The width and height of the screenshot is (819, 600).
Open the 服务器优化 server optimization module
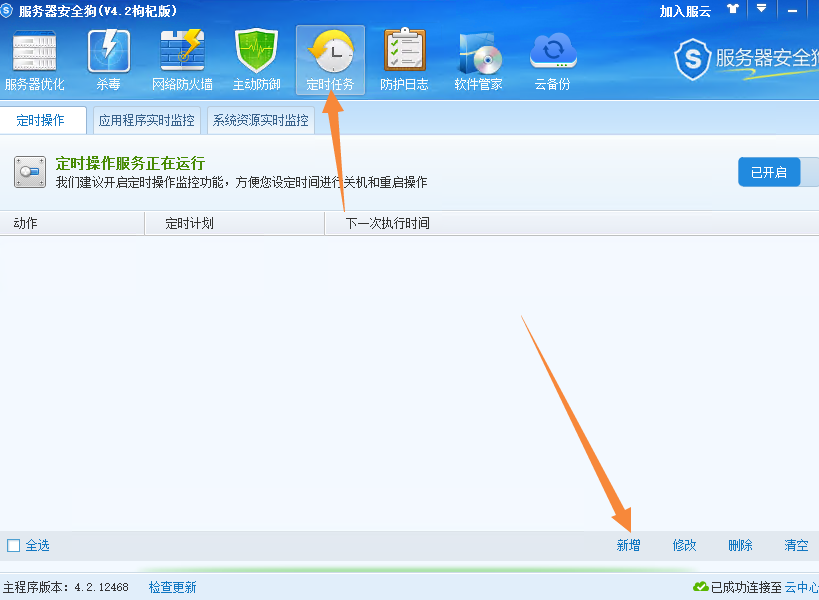tap(34, 61)
